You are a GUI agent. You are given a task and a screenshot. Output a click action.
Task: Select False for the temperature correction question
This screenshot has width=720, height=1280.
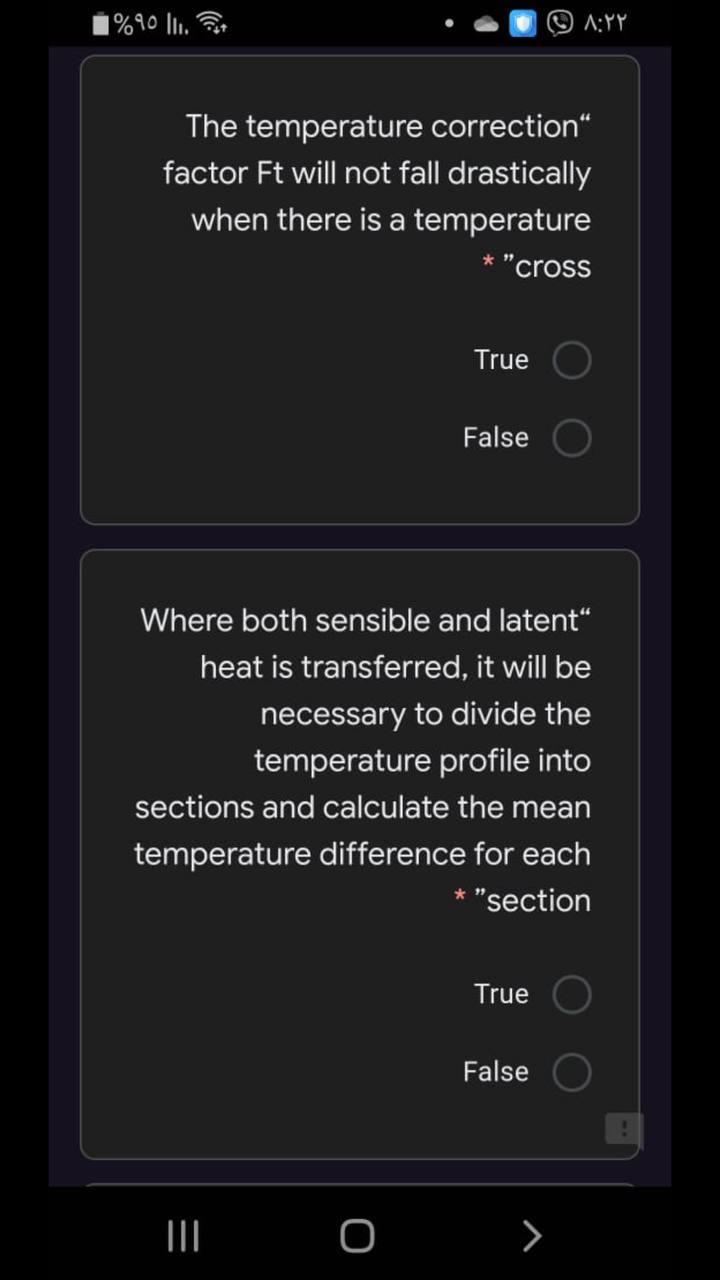(571, 437)
